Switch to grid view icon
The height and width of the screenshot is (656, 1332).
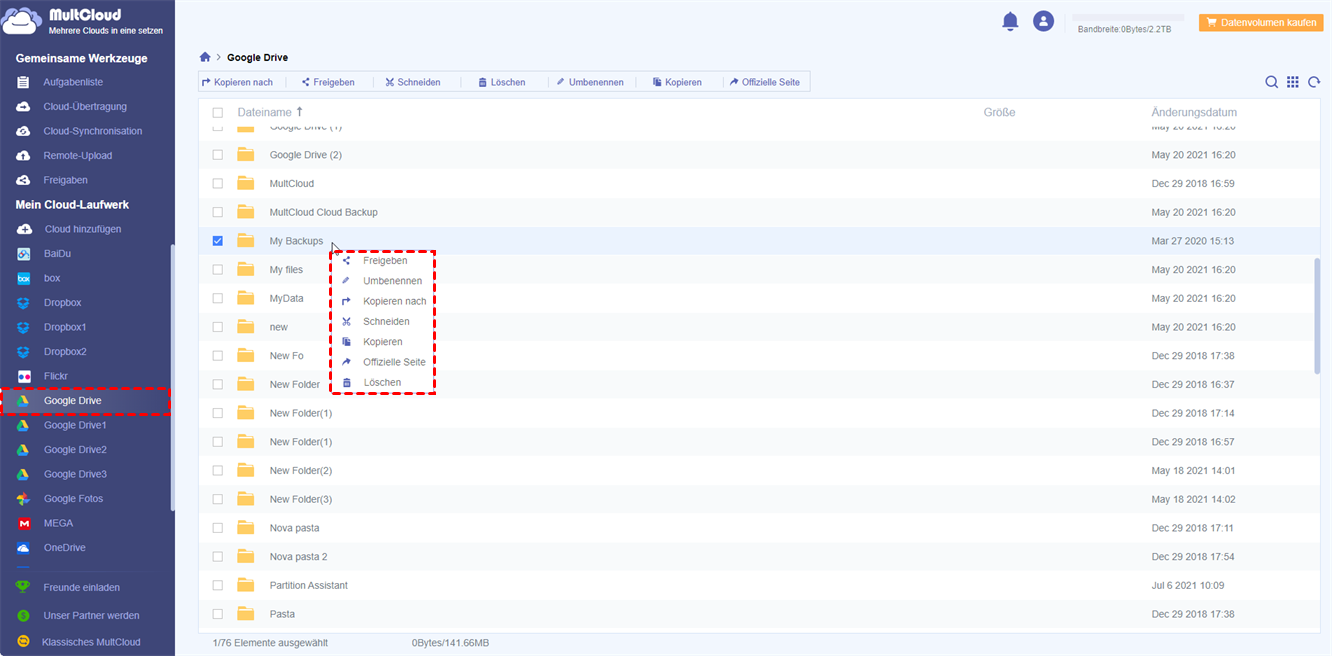[1293, 82]
